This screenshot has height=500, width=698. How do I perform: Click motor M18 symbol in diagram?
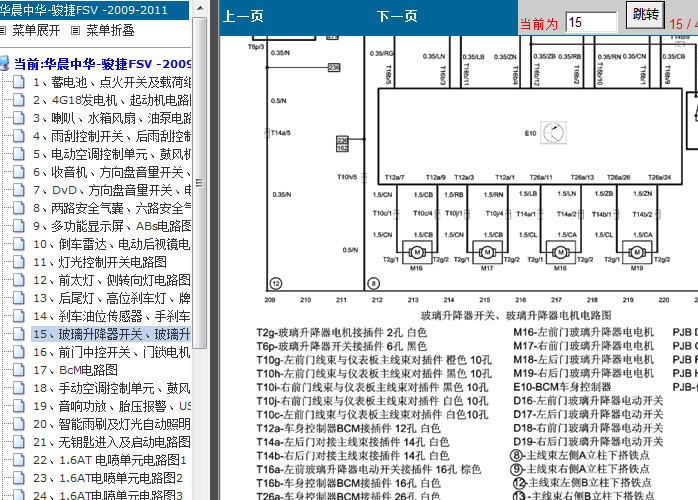(x=560, y=252)
